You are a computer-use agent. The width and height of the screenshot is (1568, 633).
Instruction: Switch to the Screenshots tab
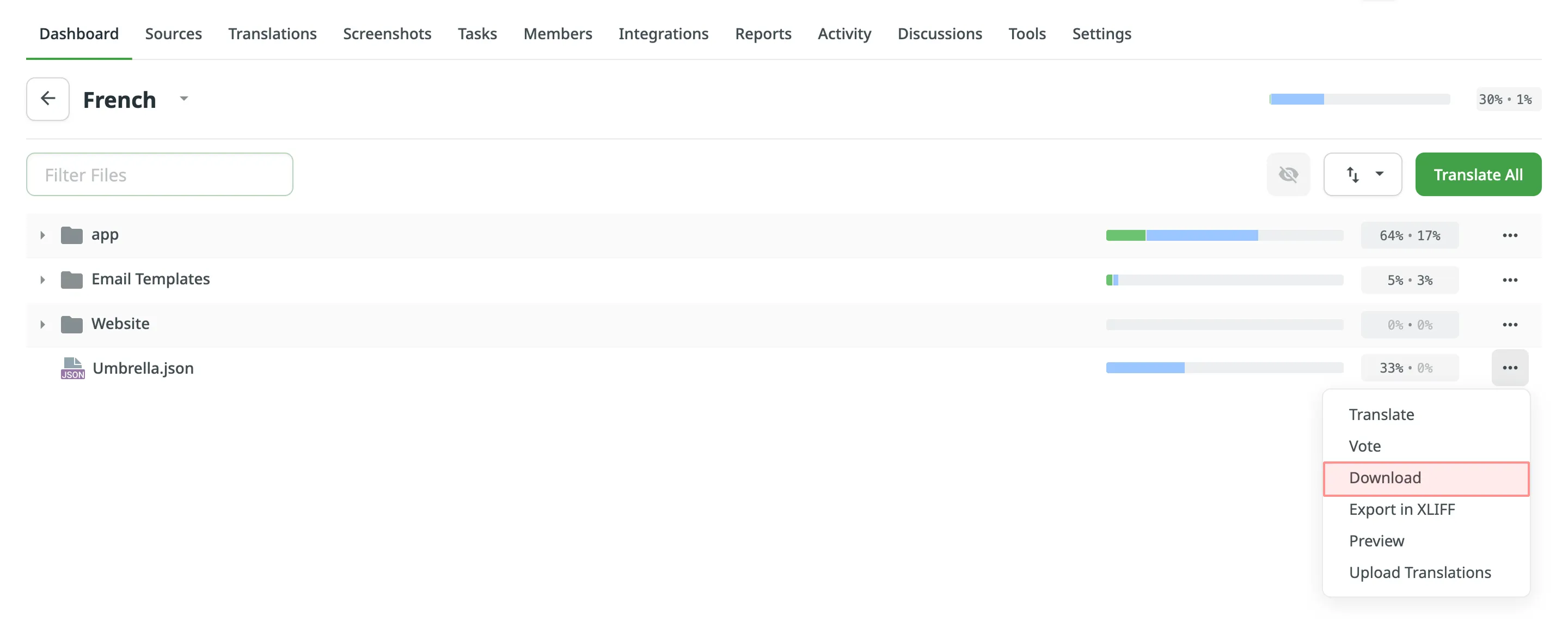pos(387,34)
